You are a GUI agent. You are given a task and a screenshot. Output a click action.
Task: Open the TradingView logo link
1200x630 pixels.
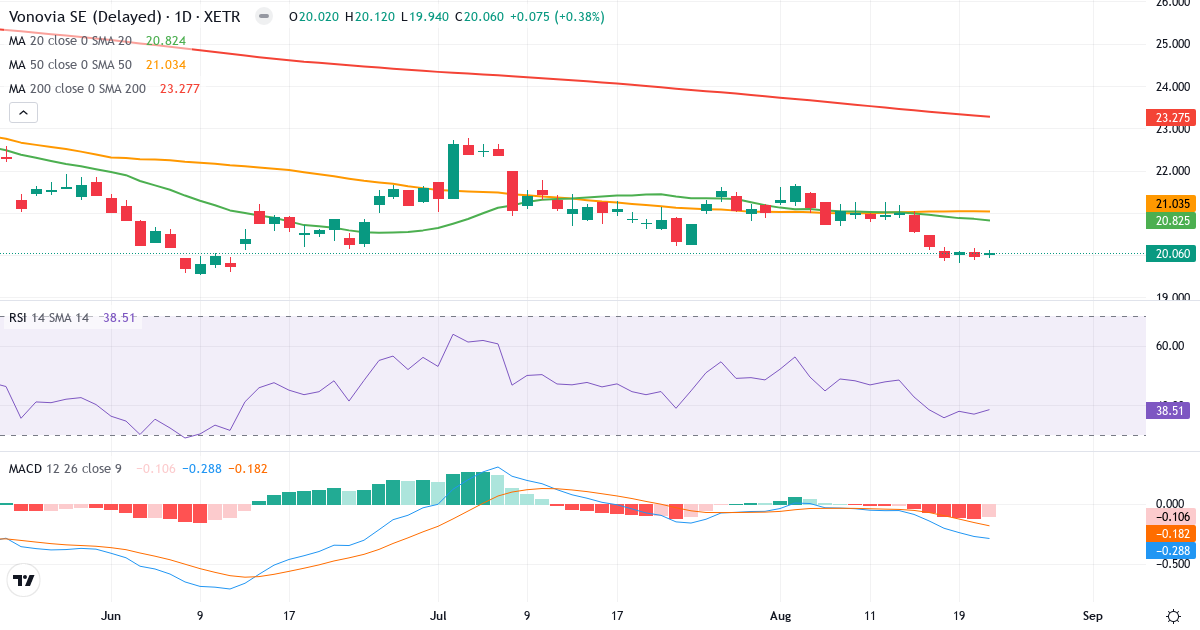tap(23, 580)
